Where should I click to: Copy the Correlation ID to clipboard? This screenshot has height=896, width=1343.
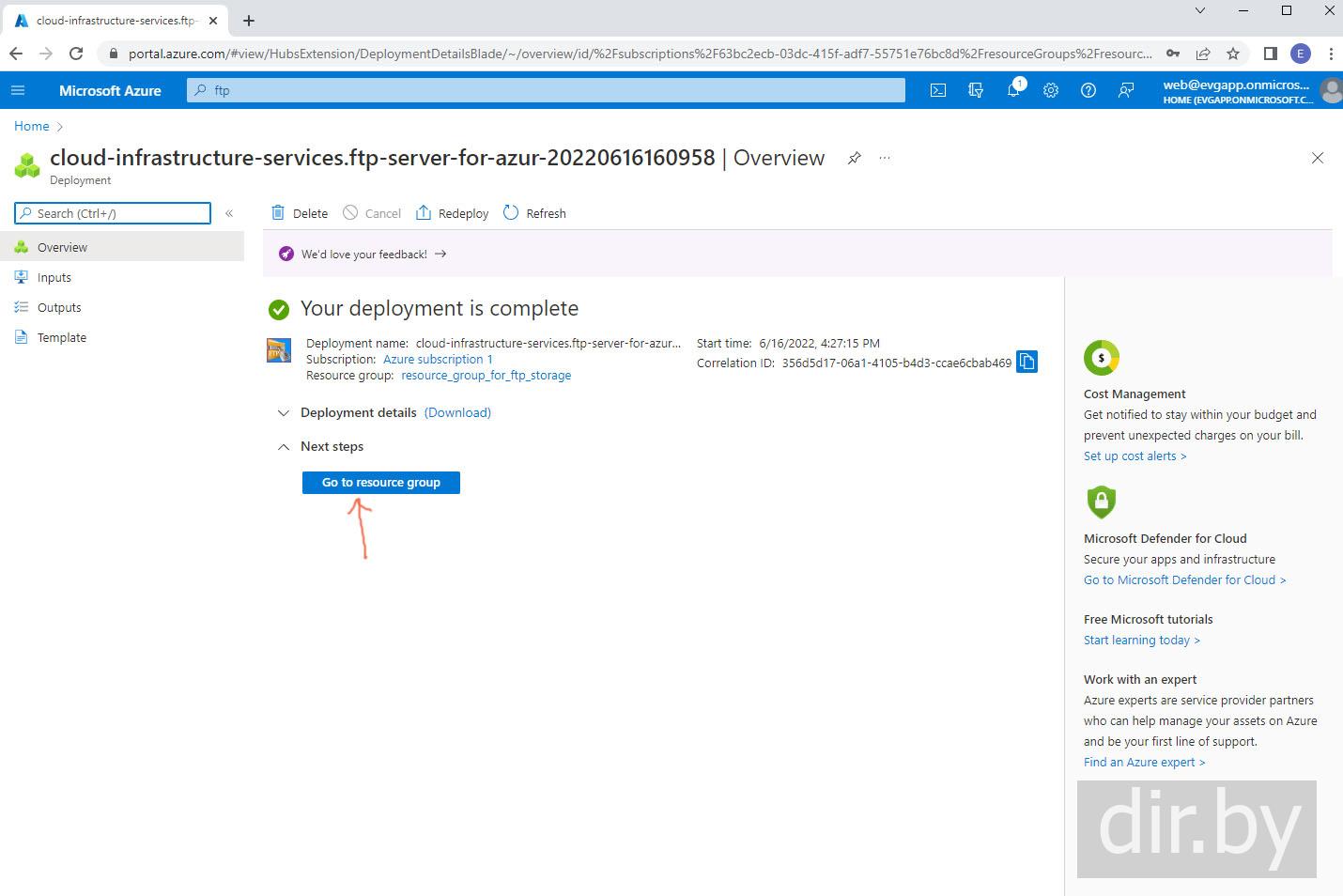pos(1027,363)
